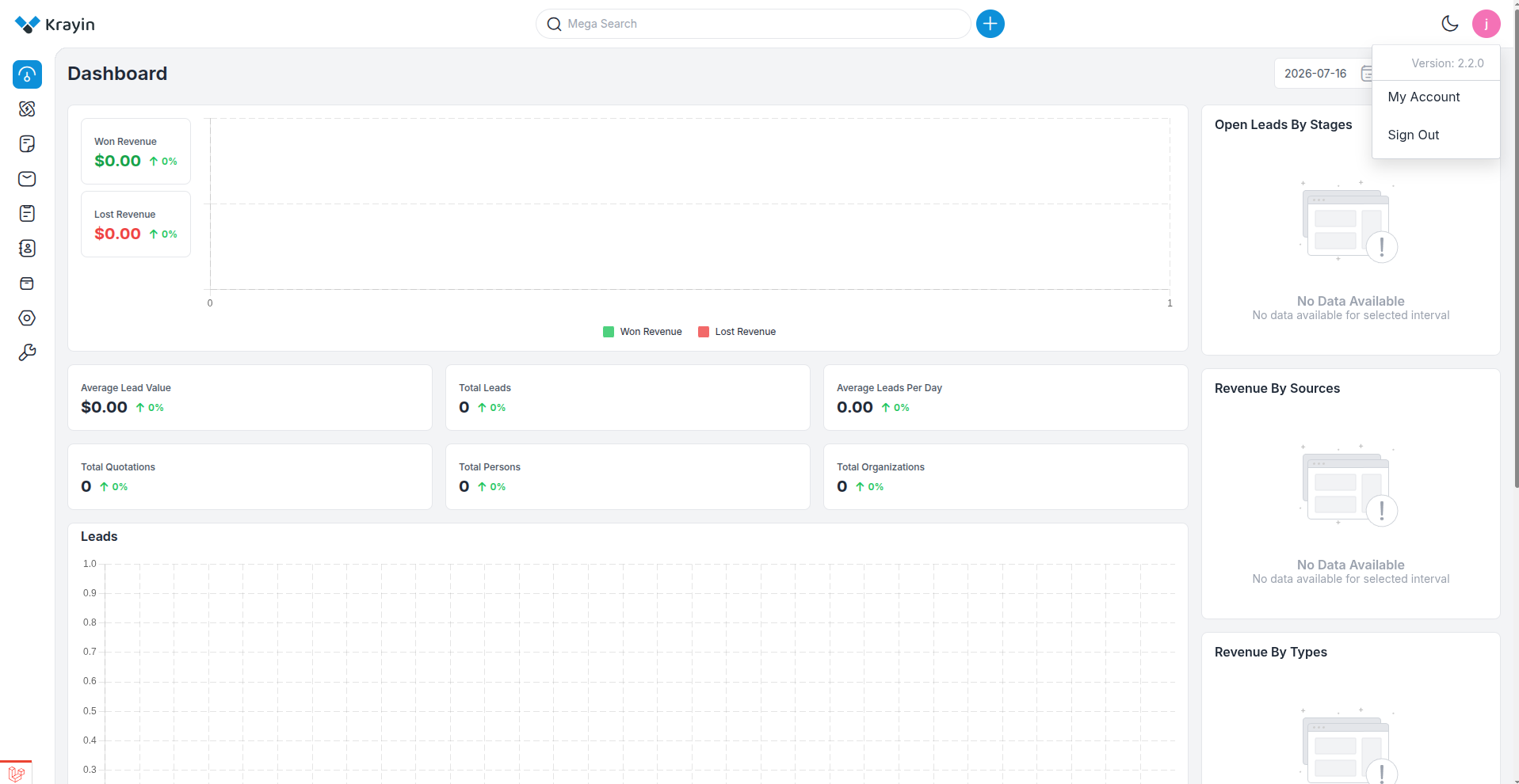Open the Contacts sidebar icon

(27, 249)
